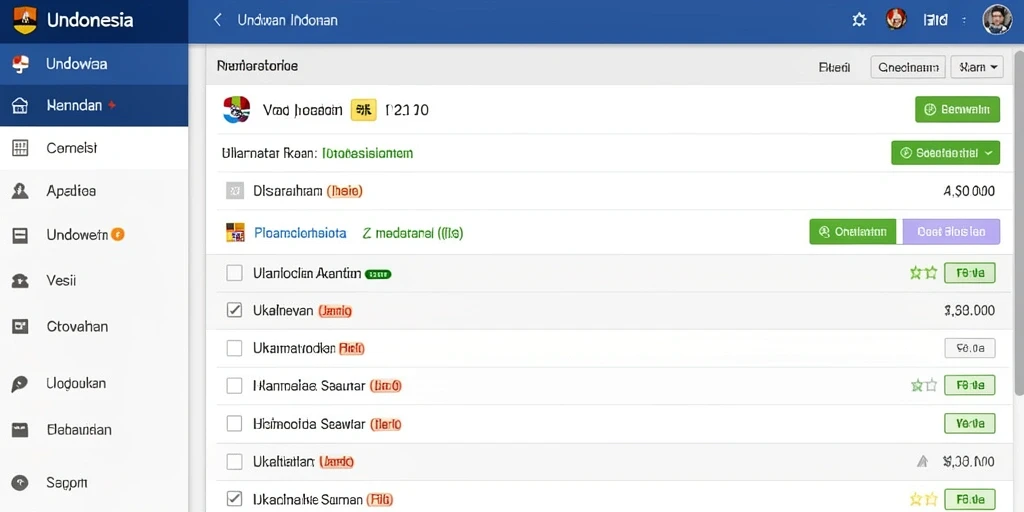Click the Uodoukan chat icon
The width and height of the screenshot is (1024, 512).
pyautogui.click(x=20, y=384)
